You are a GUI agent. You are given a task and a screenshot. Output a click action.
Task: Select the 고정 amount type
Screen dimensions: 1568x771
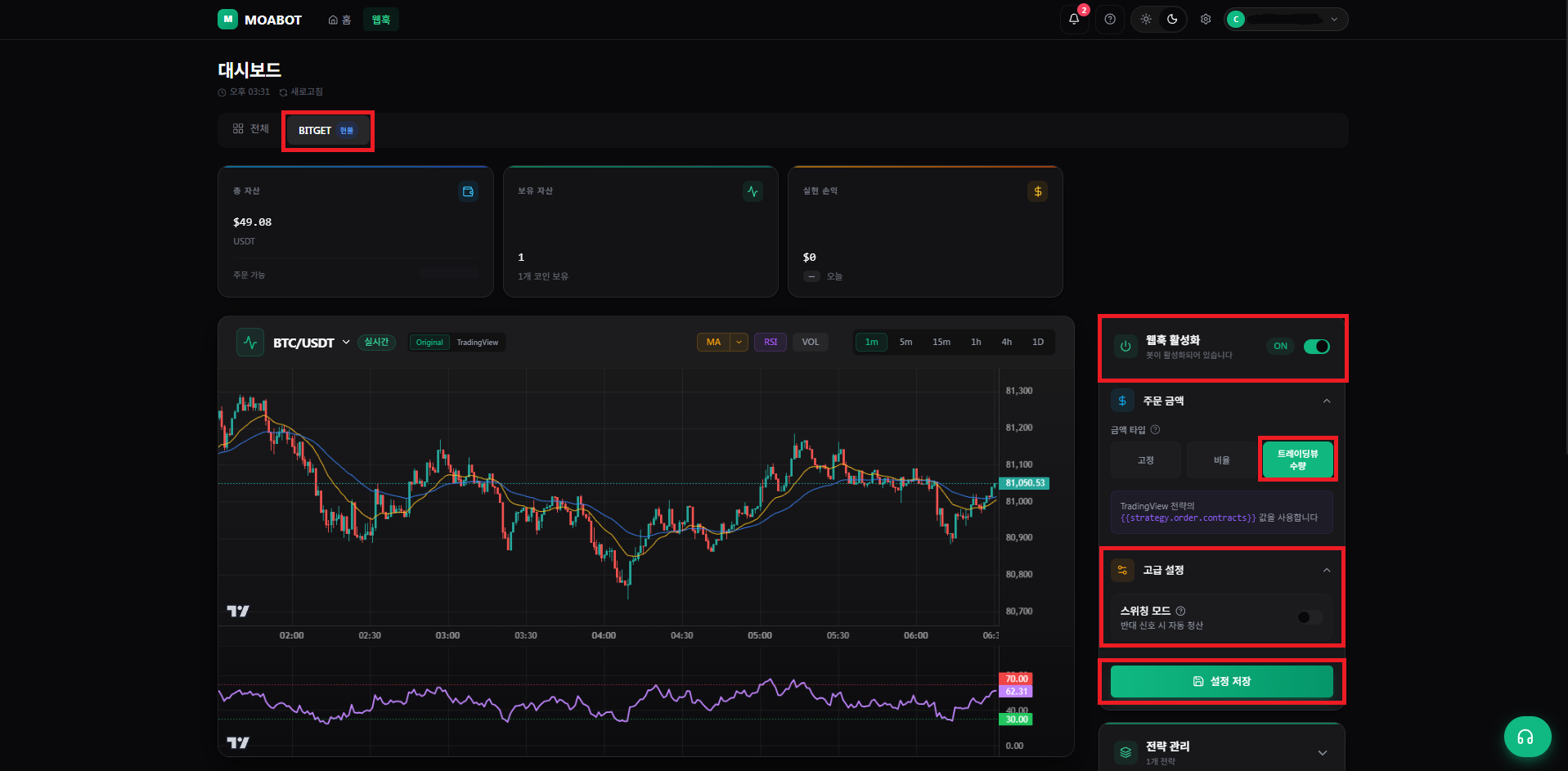coord(1146,460)
